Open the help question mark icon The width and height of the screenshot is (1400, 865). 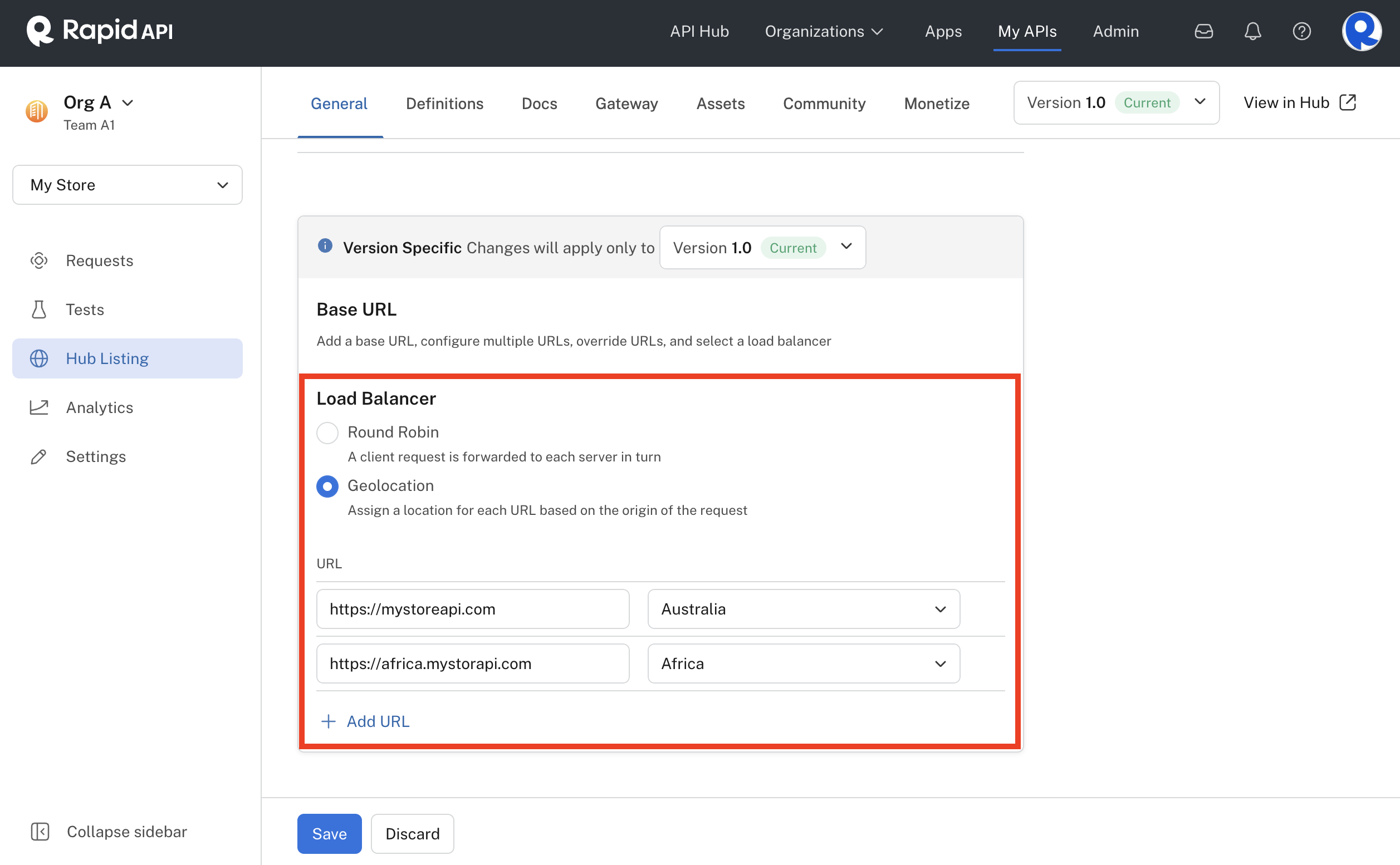coord(1301,31)
